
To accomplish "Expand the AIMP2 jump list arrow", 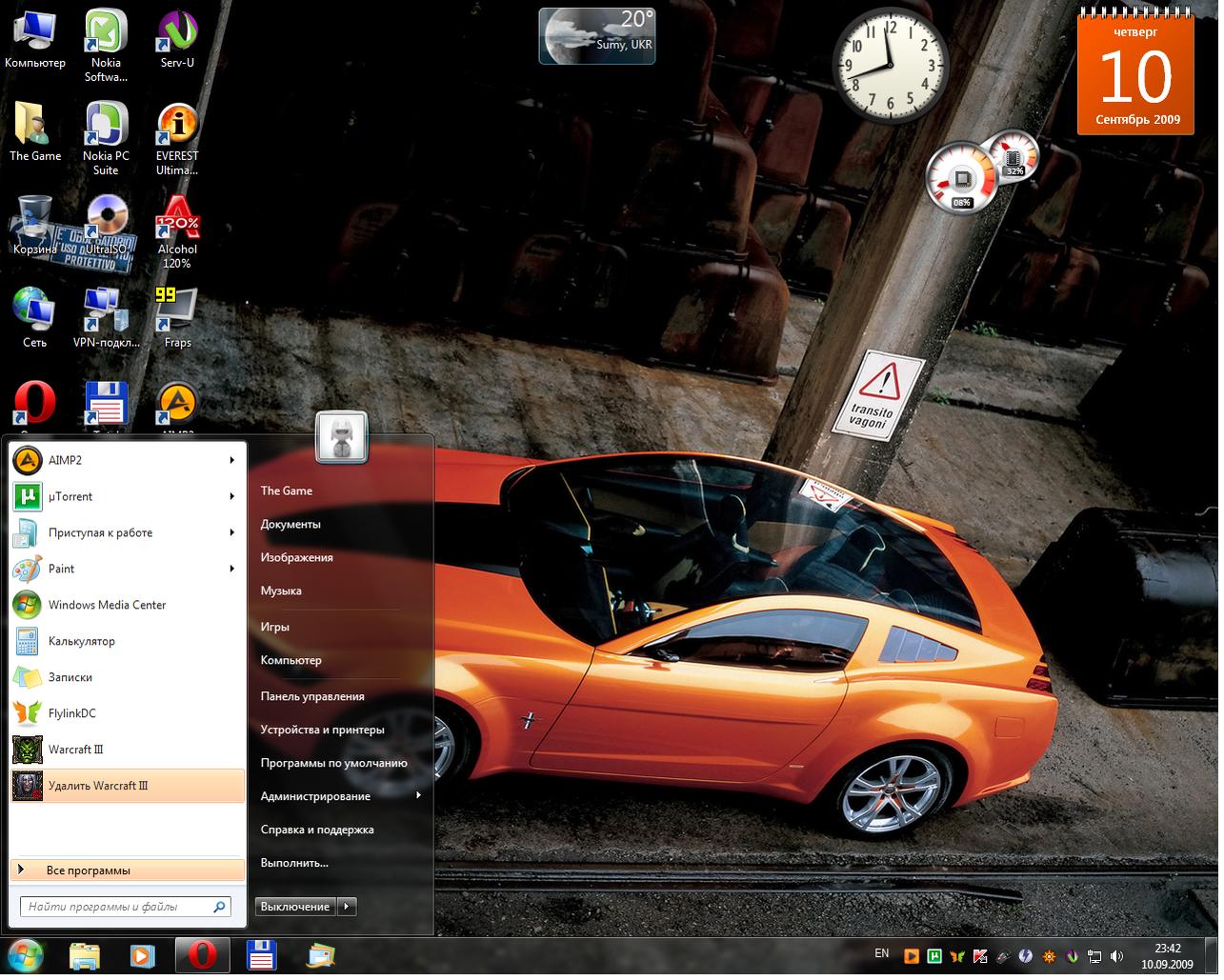I will pyautogui.click(x=231, y=461).
